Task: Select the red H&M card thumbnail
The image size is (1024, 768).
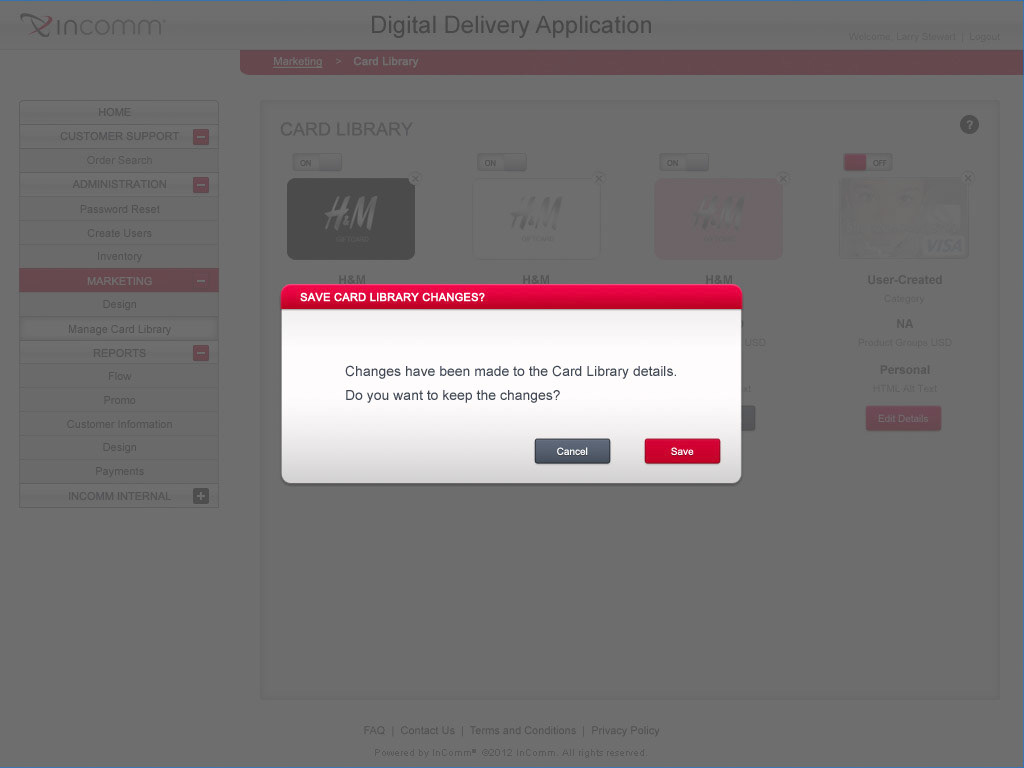Action: [718, 219]
